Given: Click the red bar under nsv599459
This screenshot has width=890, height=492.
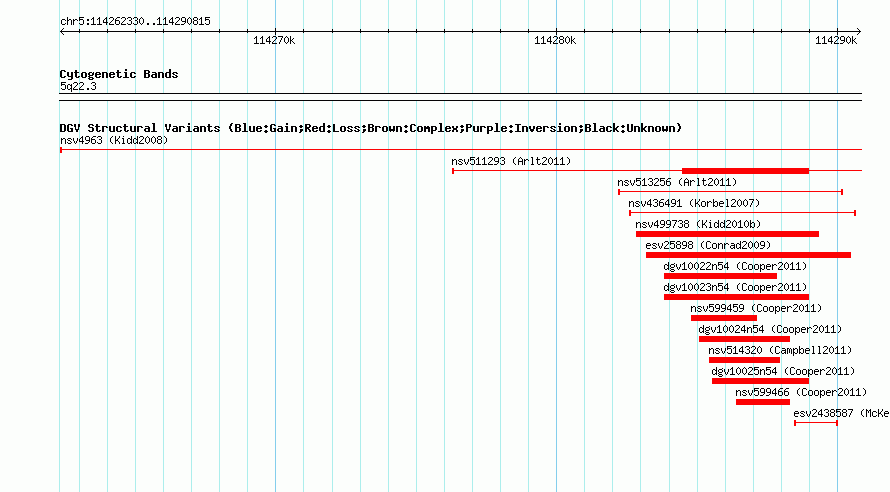Looking at the screenshot, I should pos(724,318).
